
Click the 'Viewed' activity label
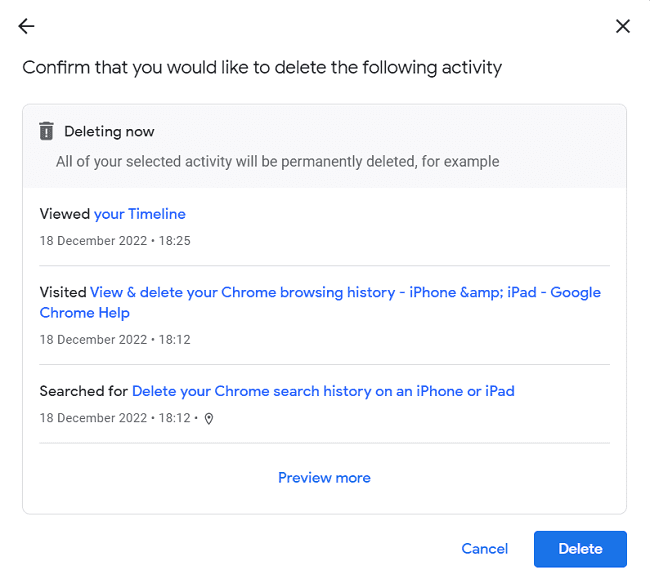coord(65,214)
